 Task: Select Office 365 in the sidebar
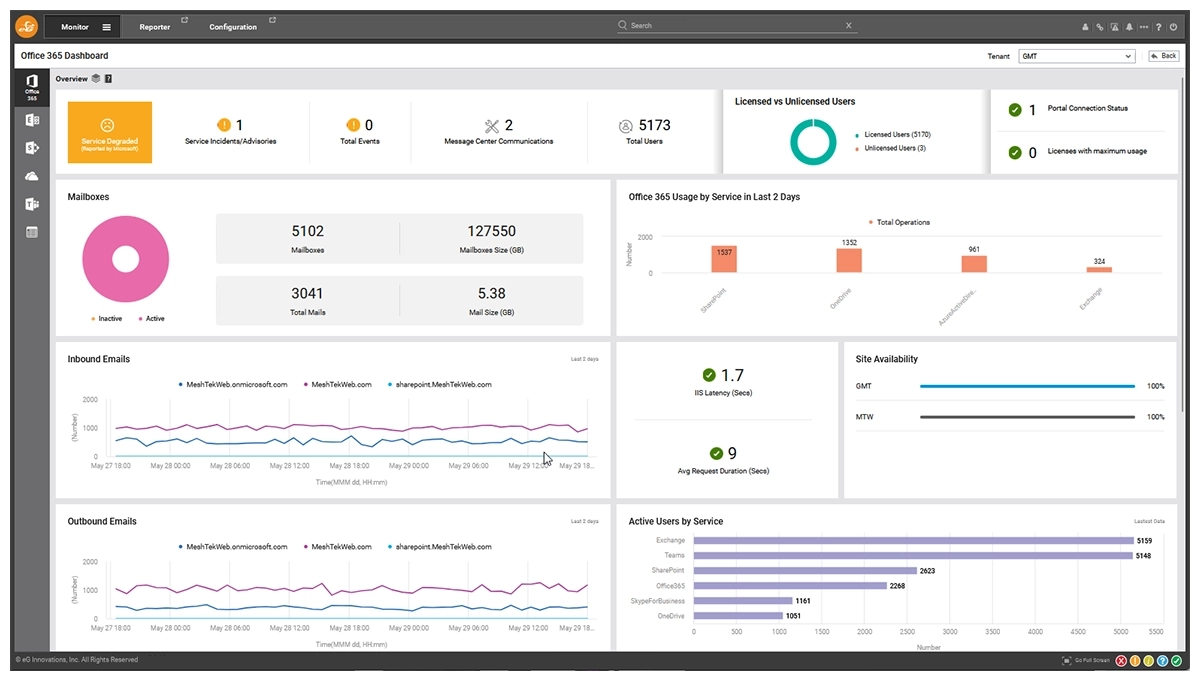tap(32, 87)
